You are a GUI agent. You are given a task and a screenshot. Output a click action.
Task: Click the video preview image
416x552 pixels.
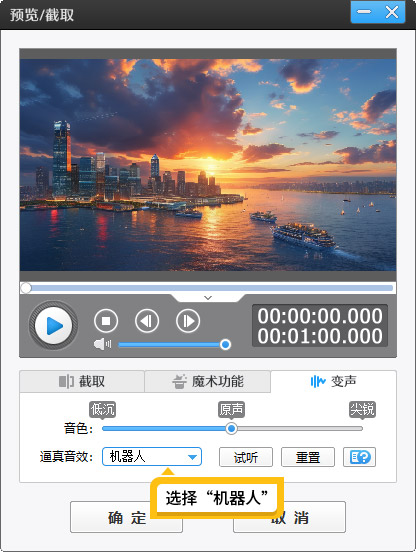pos(208,165)
